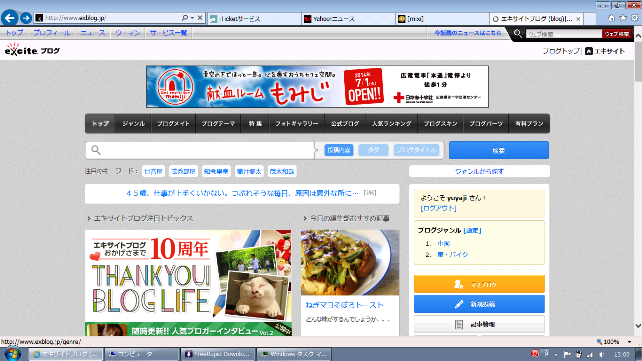Select 特集 in navigation bar
The width and height of the screenshot is (642, 361).
click(x=255, y=124)
